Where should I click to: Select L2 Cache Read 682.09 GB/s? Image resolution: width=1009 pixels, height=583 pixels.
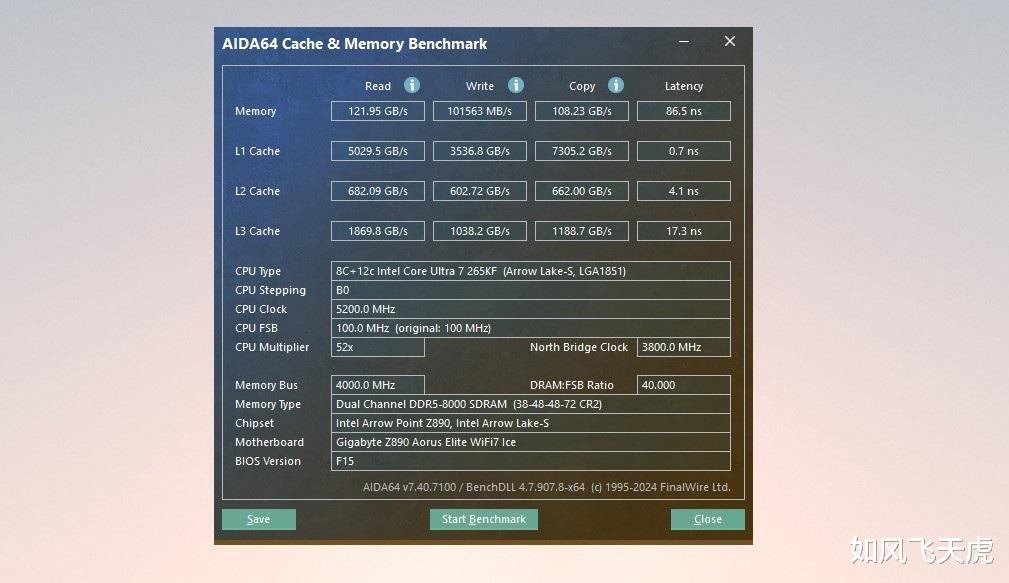pyautogui.click(x=378, y=191)
